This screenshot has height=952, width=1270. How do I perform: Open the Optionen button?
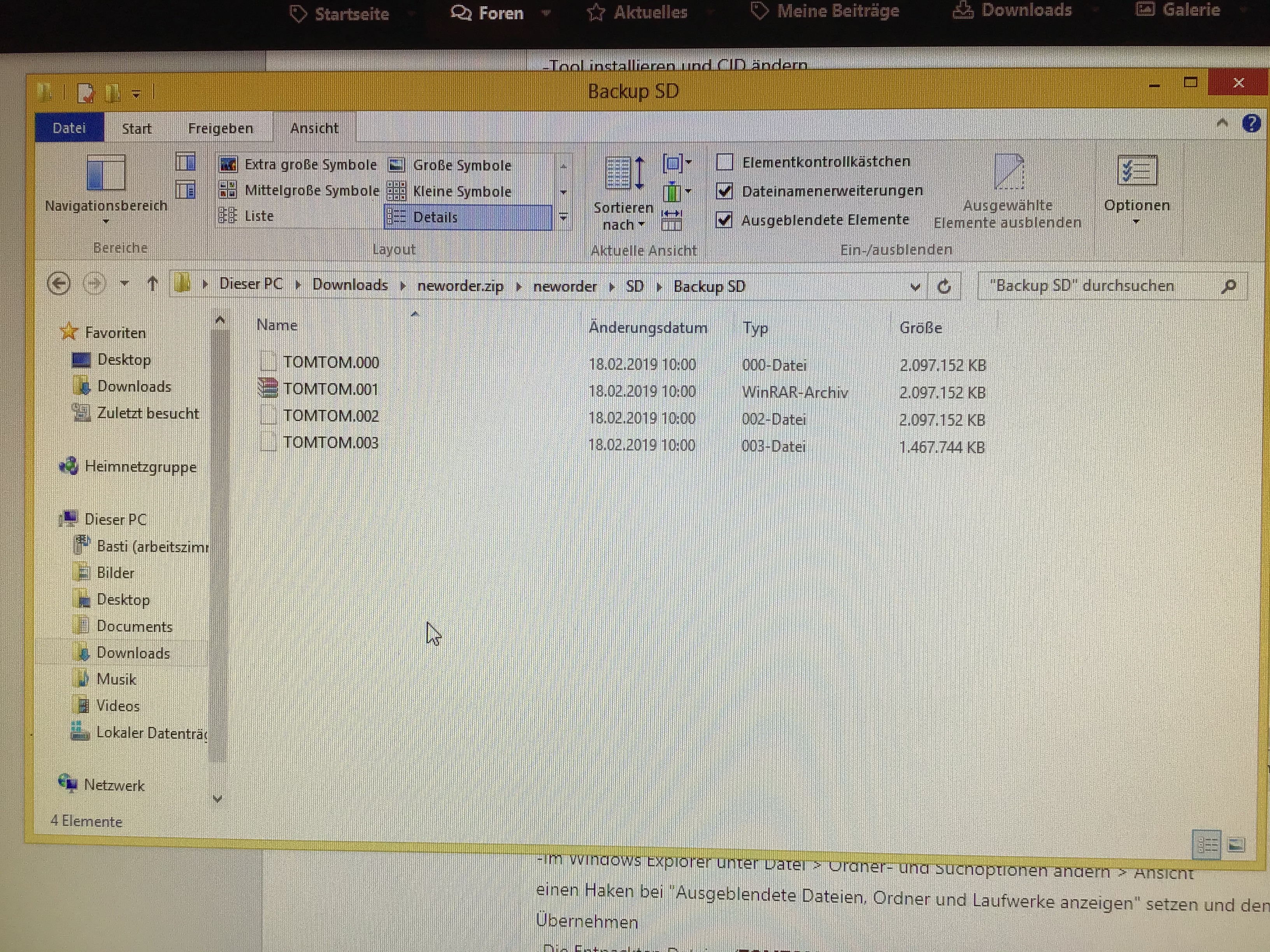coord(1137,189)
